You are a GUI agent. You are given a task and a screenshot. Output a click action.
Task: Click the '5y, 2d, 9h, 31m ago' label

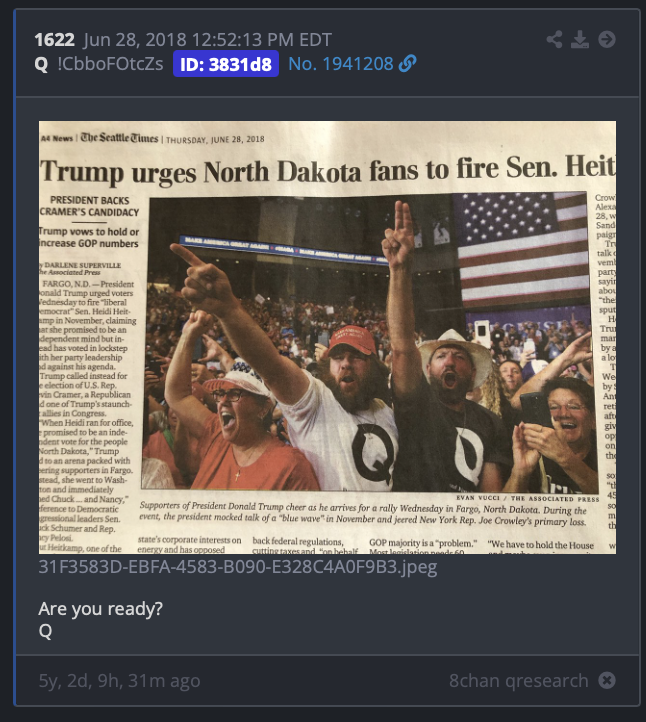(x=119, y=681)
